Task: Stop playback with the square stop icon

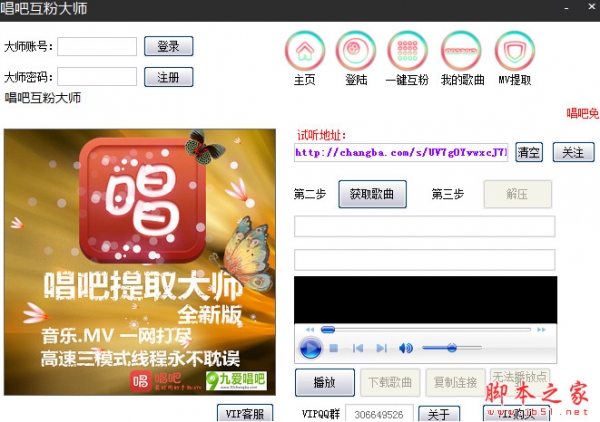Action: 333,348
